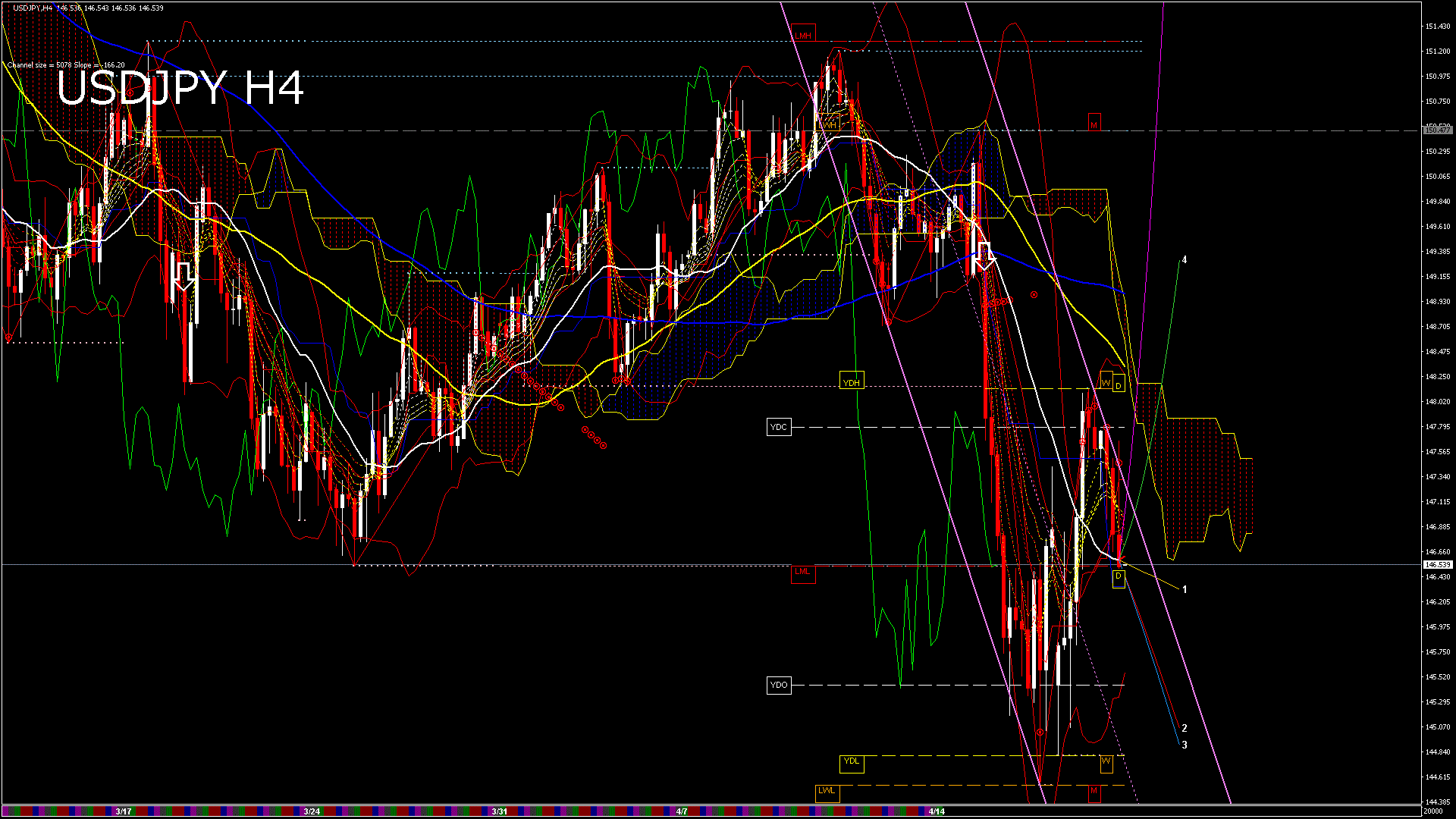Click the 3/24 date on time axis
This screenshot has height=819, width=1456.
pos(312,811)
